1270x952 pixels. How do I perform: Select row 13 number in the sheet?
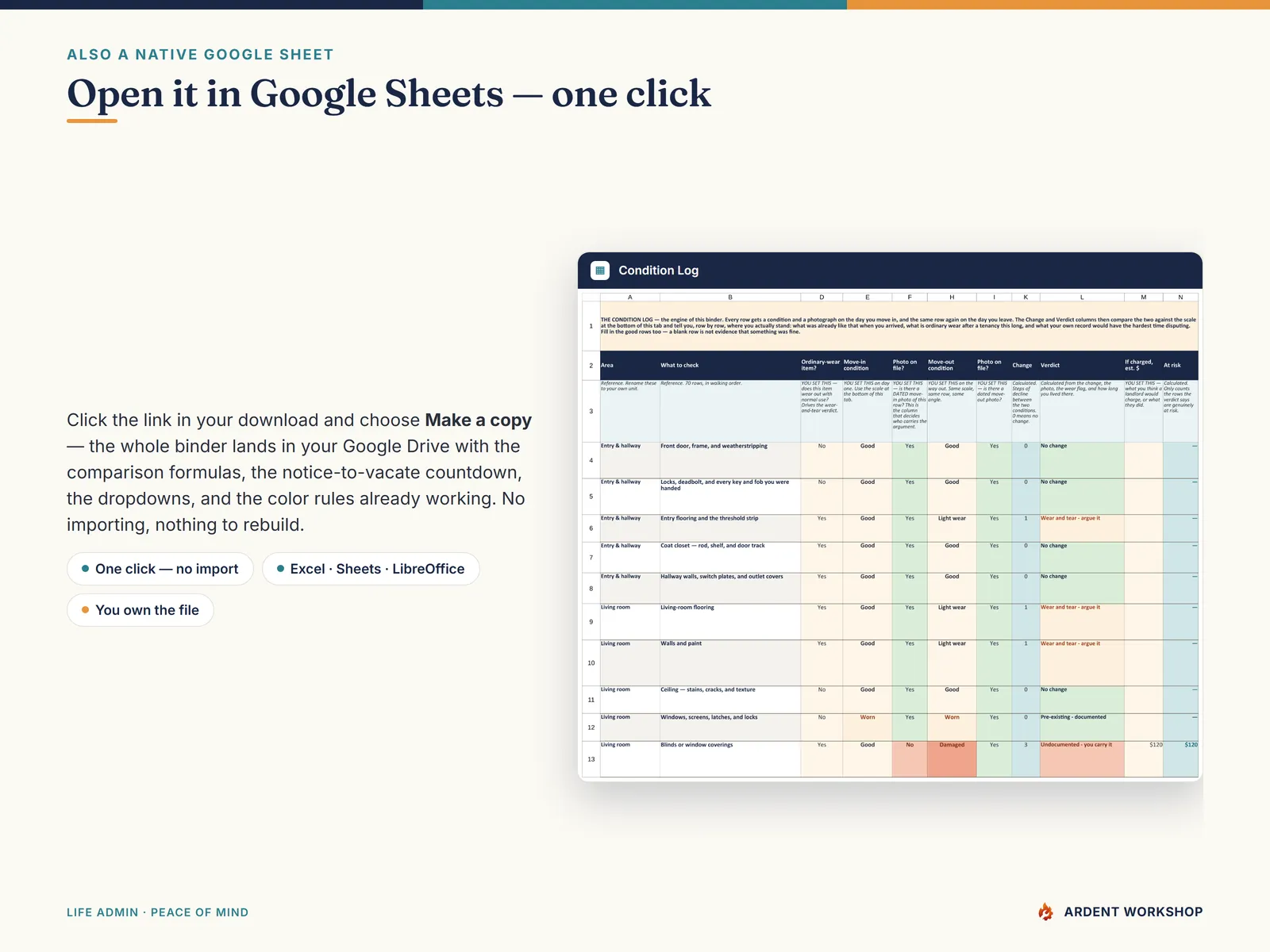tap(591, 759)
